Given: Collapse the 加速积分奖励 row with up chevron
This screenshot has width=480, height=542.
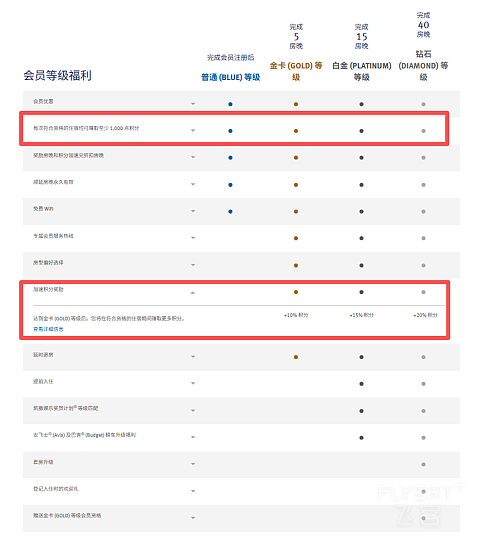Looking at the screenshot, I should coord(193,293).
